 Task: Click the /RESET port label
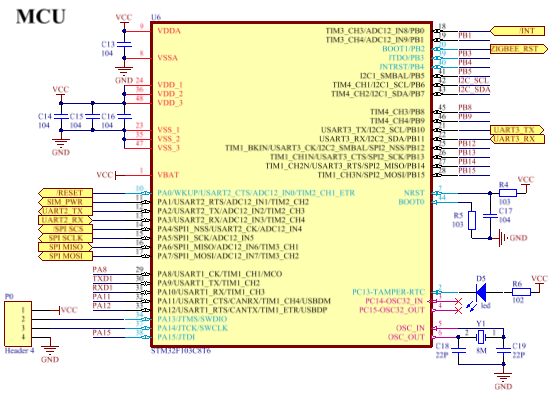[x=66, y=193]
